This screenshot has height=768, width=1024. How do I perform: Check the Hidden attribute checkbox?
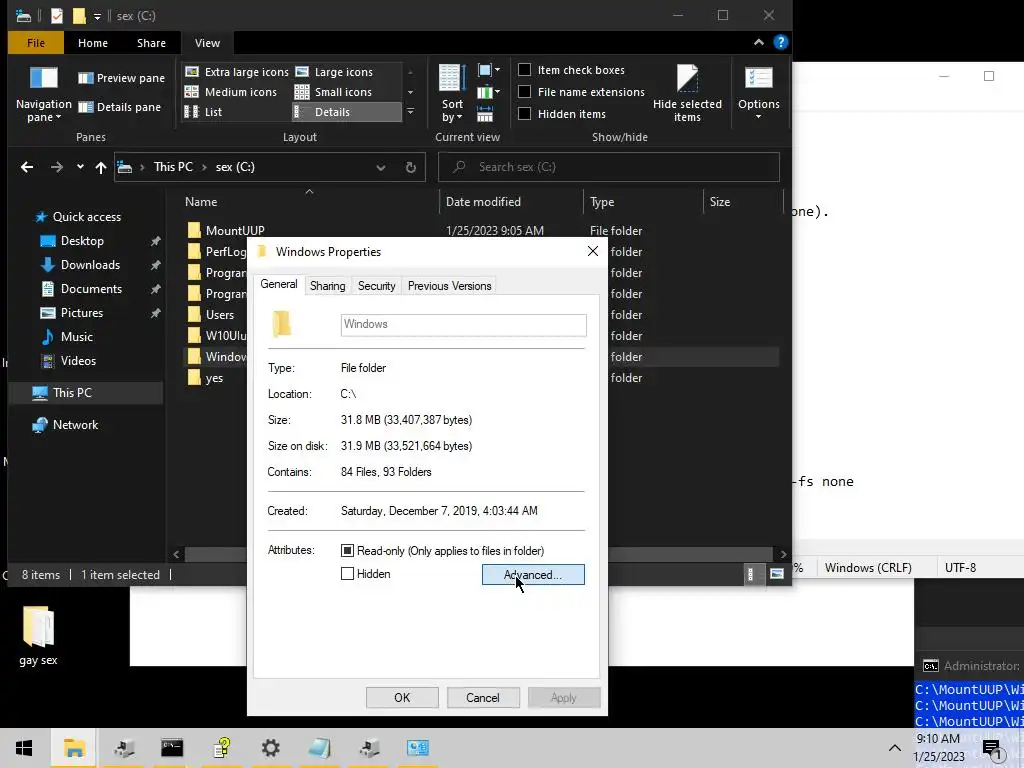(347, 573)
